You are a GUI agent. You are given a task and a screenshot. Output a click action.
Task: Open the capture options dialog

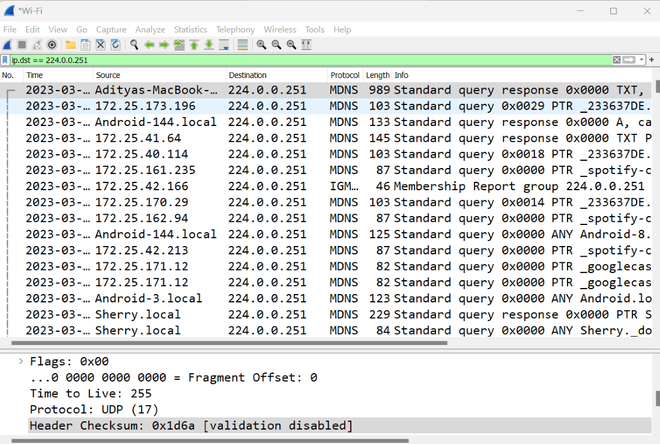tap(52, 45)
